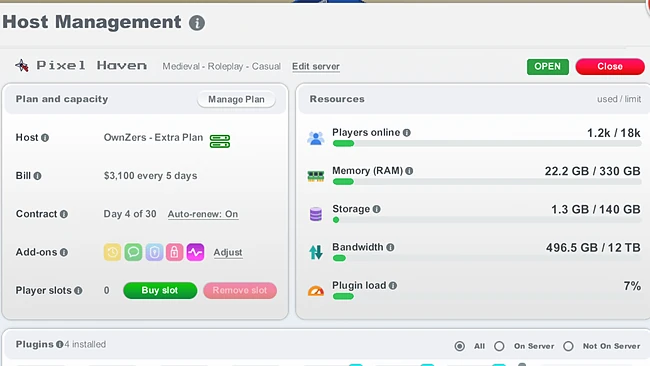The height and width of the screenshot is (366, 650).
Task: Open the Edit server link
Action: point(315,66)
